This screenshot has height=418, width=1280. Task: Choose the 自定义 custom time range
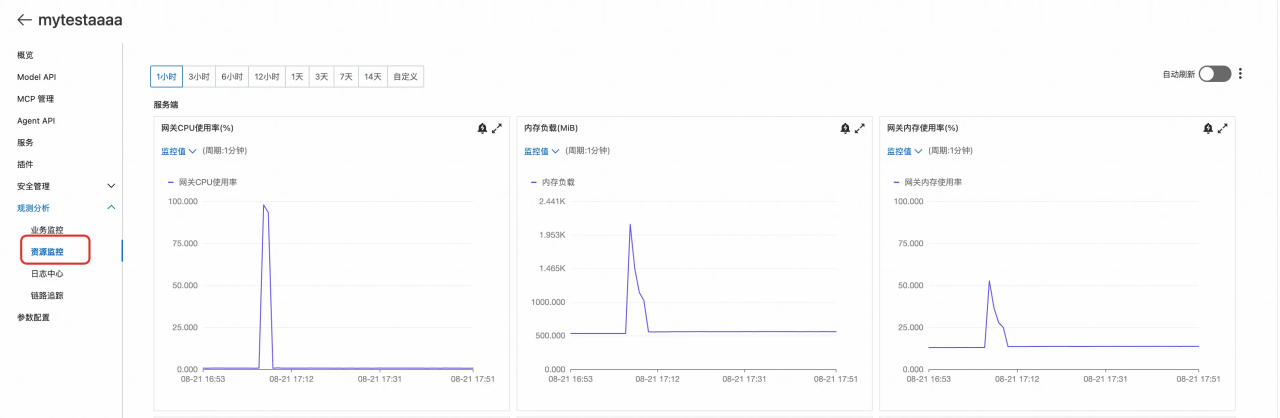(x=405, y=76)
